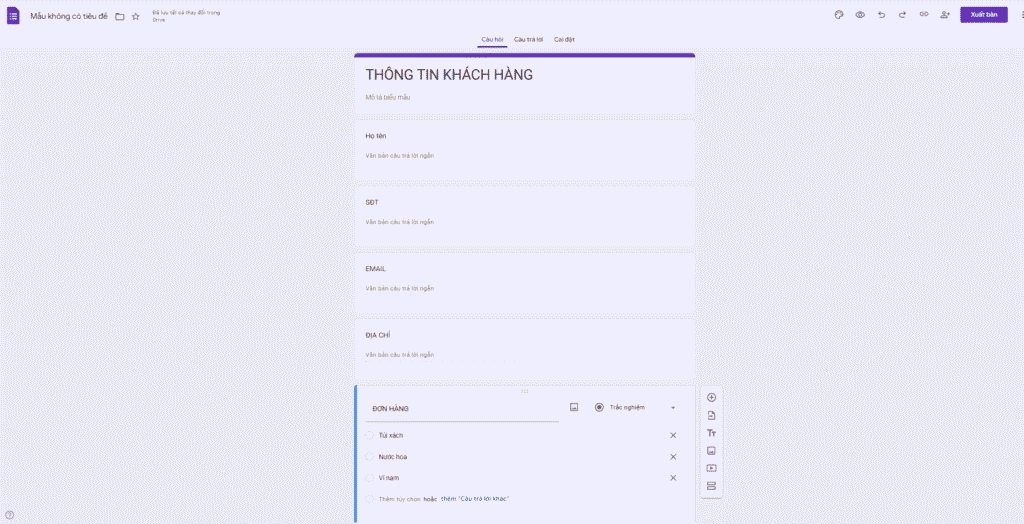Add a video from the sidebar
Image resolution: width=1024 pixels, height=524 pixels.
[712, 468]
